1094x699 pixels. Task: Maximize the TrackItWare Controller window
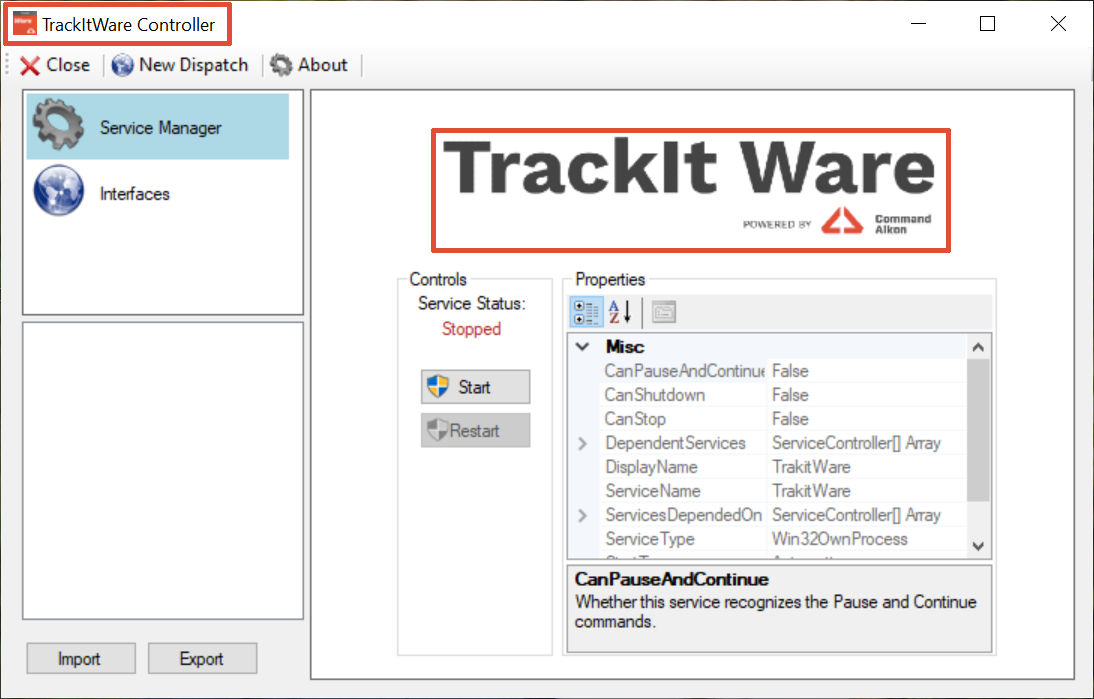[x=987, y=24]
